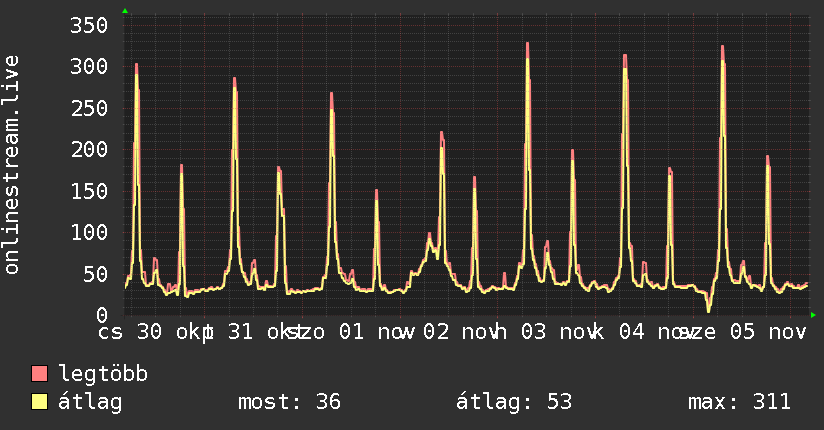
Task: Click the pink legtöbb legend swatch
Action: pyautogui.click(x=39, y=373)
